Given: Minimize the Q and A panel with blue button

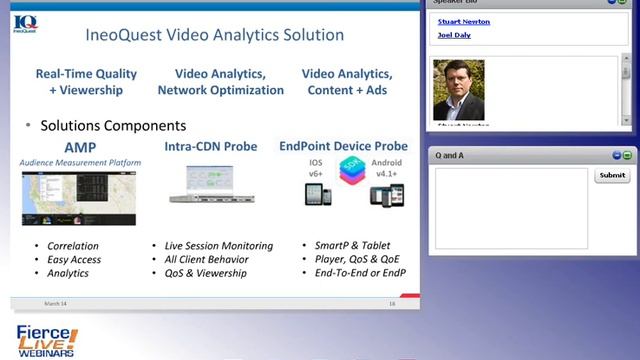Looking at the screenshot, I should 617,156.
